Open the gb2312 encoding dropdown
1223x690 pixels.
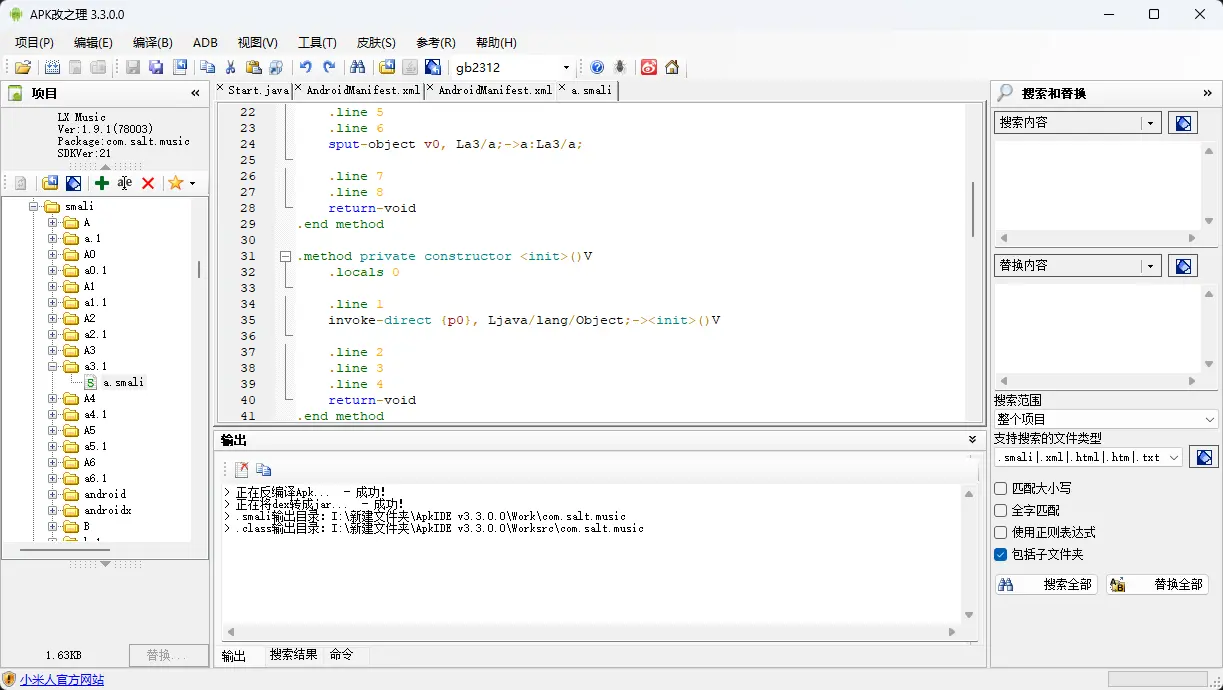pyautogui.click(x=566, y=68)
